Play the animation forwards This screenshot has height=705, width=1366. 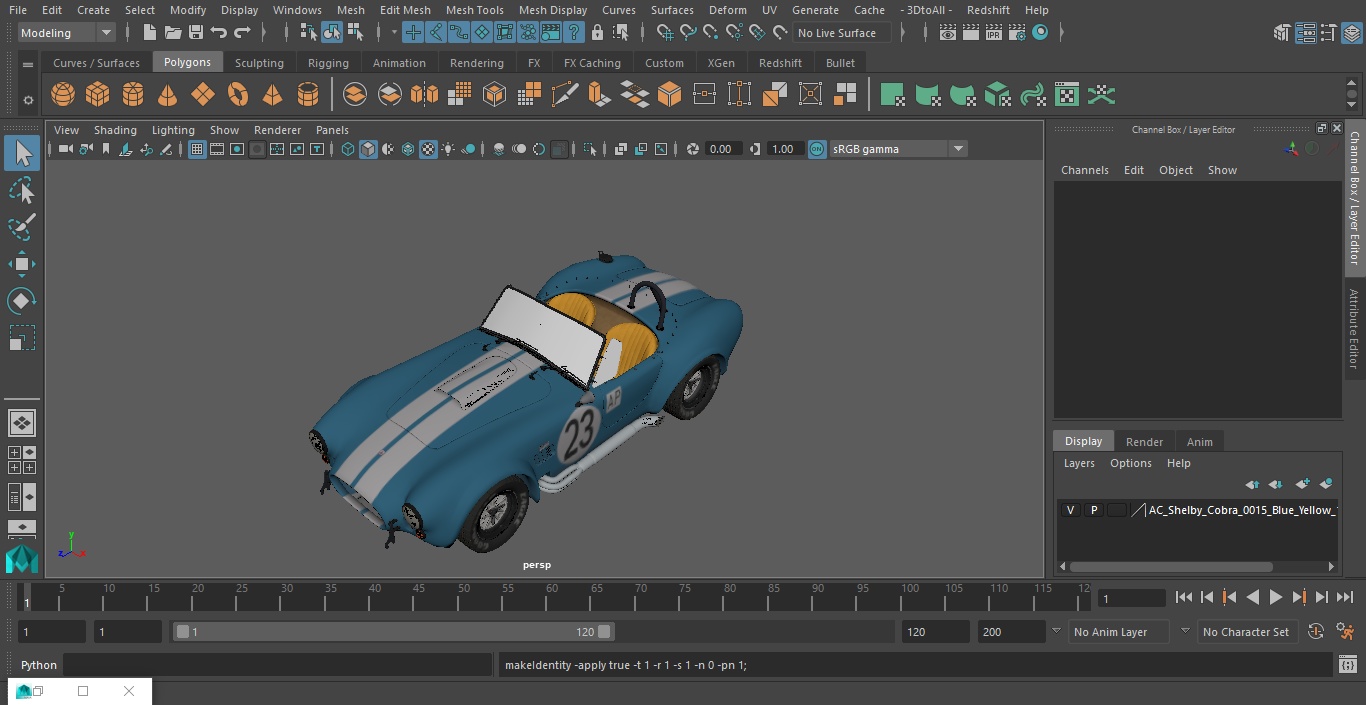1276,597
